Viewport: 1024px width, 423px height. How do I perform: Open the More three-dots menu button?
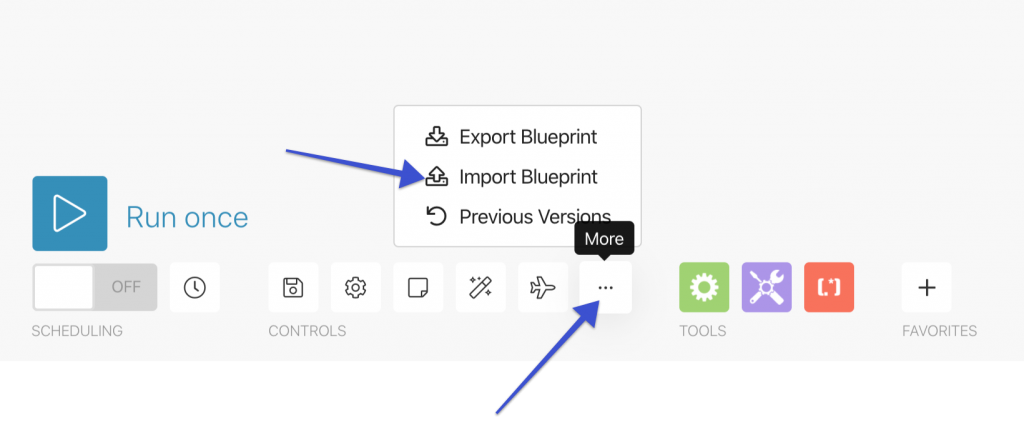[x=605, y=287]
